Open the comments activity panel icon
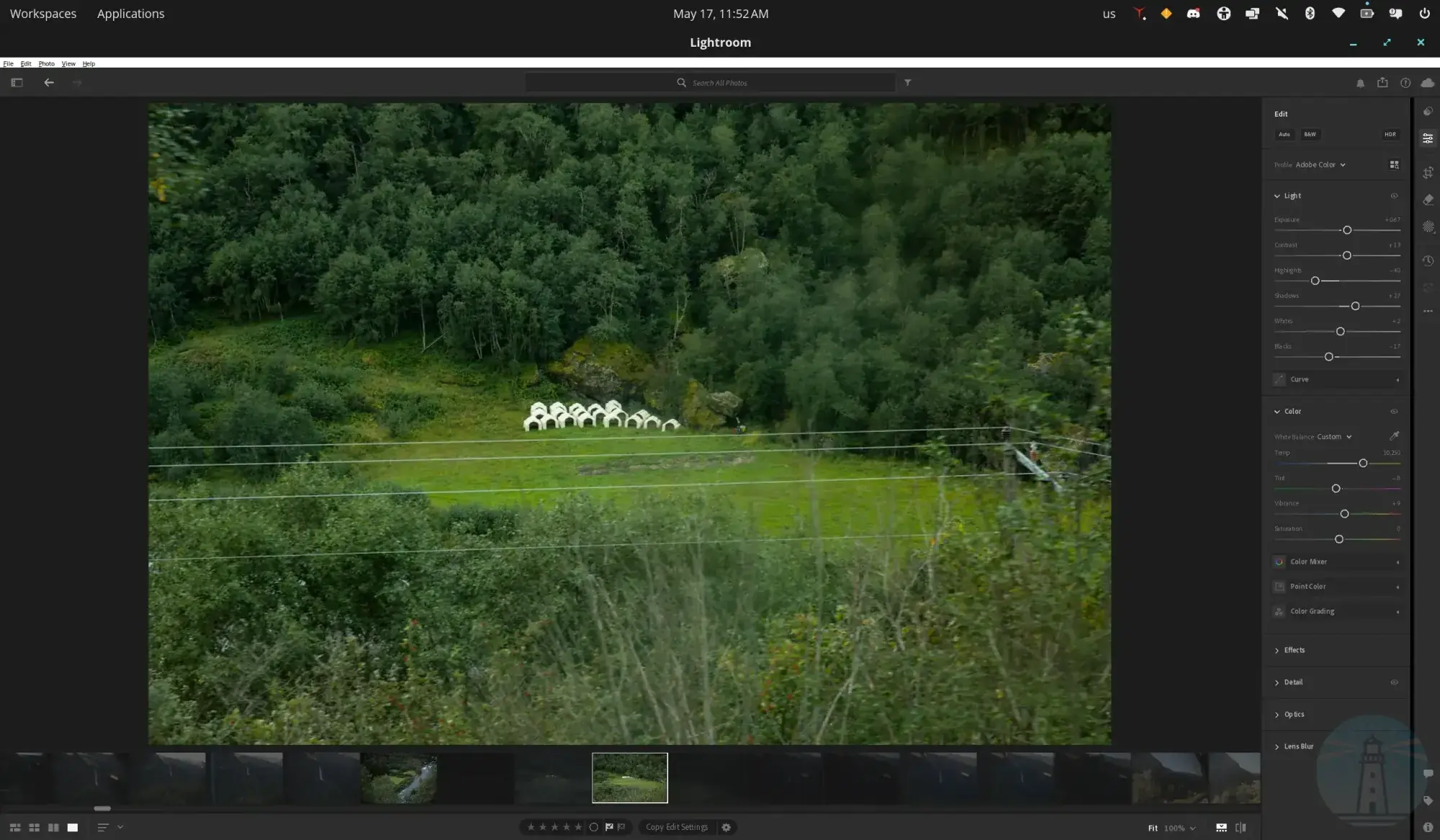 coord(1428,774)
